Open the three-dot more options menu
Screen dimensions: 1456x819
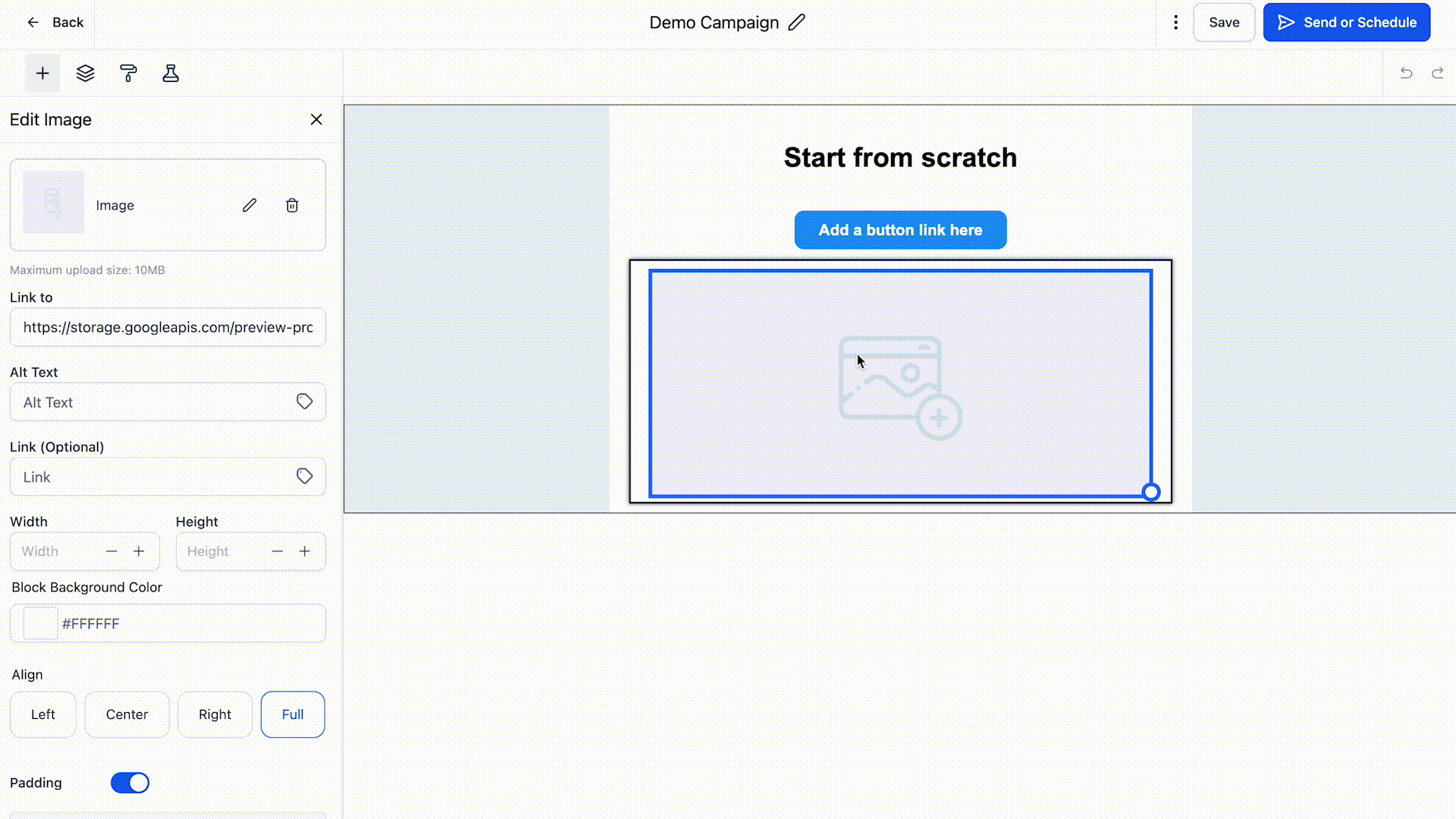click(1175, 23)
